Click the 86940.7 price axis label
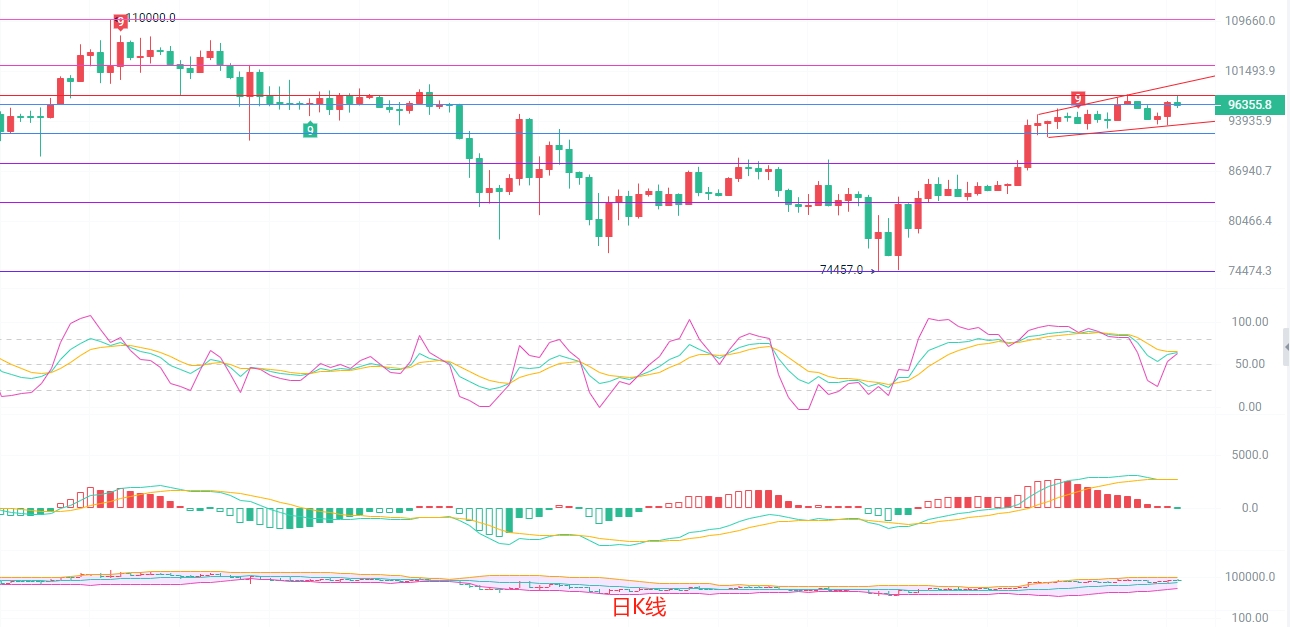 tap(1250, 171)
